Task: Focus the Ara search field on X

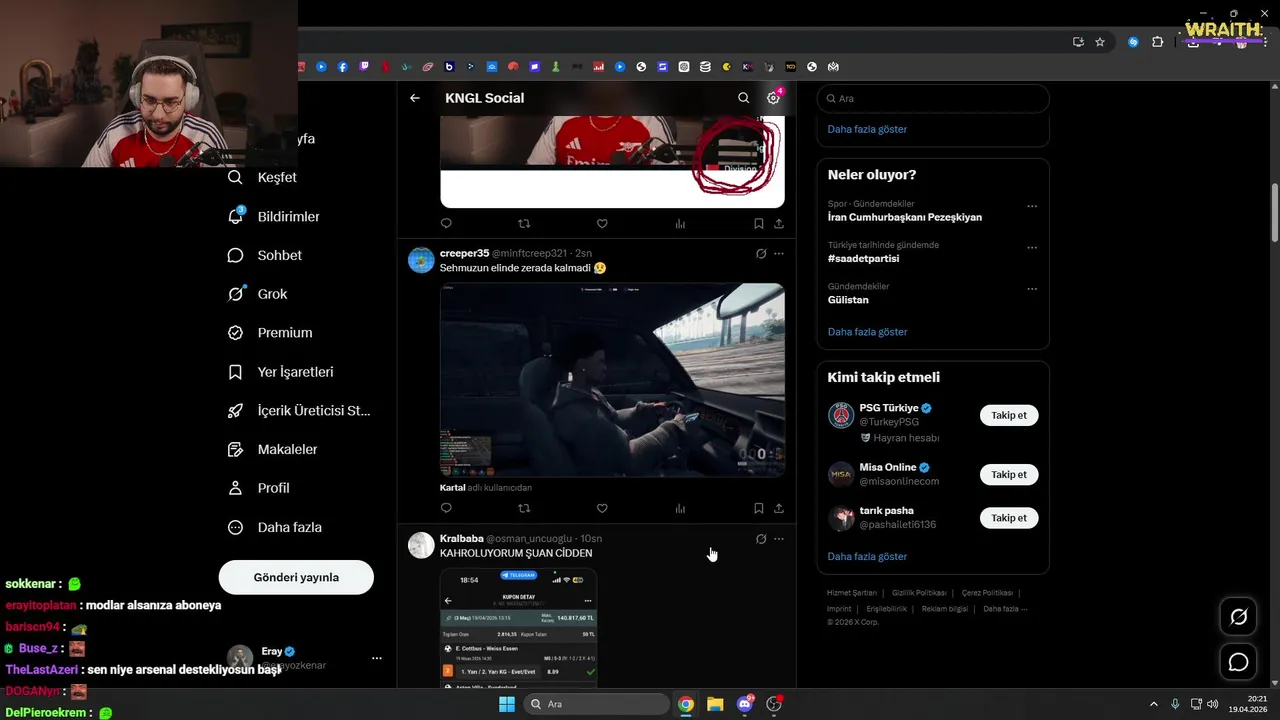Action: click(933, 98)
